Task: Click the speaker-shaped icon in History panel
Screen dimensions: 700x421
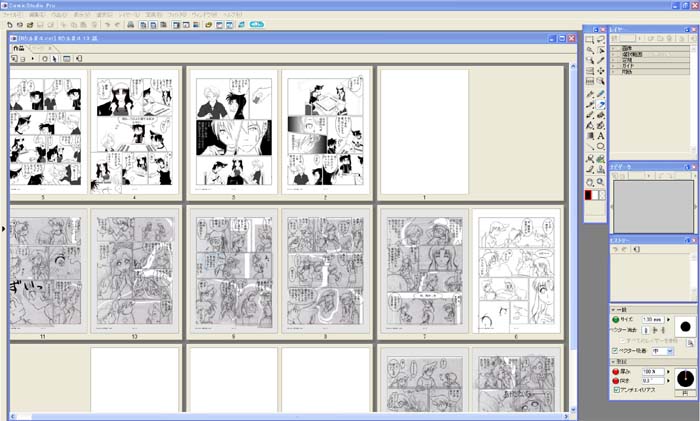Action: [636, 249]
